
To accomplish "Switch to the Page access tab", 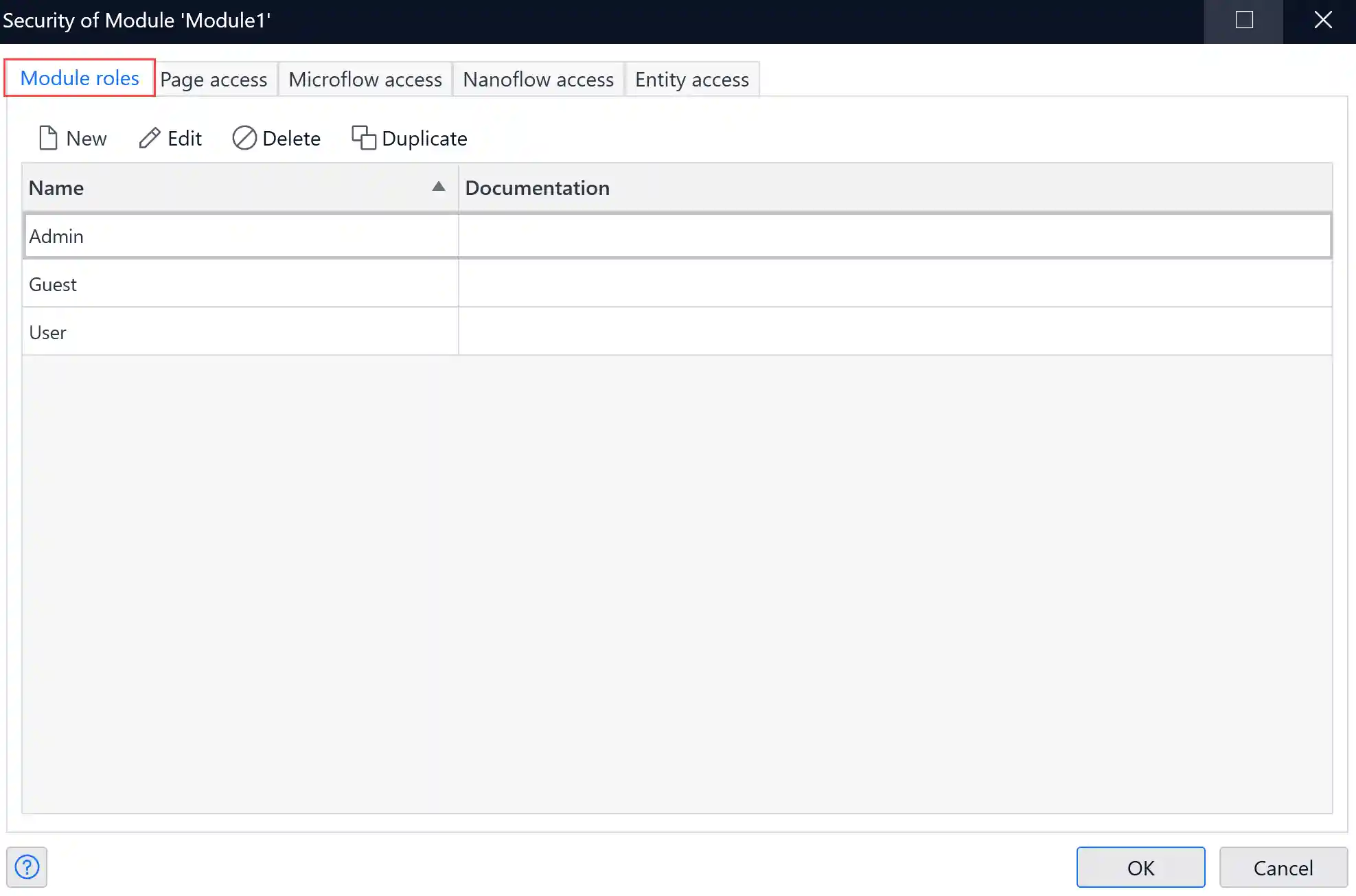I will click(x=214, y=80).
